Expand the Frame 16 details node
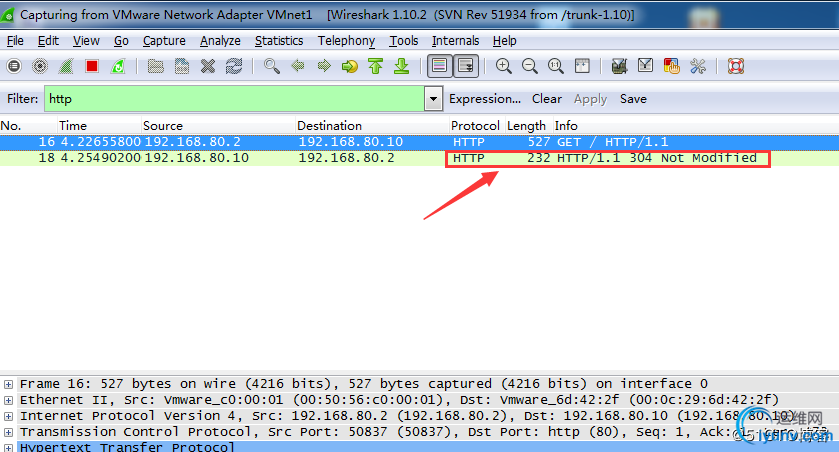Image resolution: width=839 pixels, height=452 pixels. (x=9, y=384)
